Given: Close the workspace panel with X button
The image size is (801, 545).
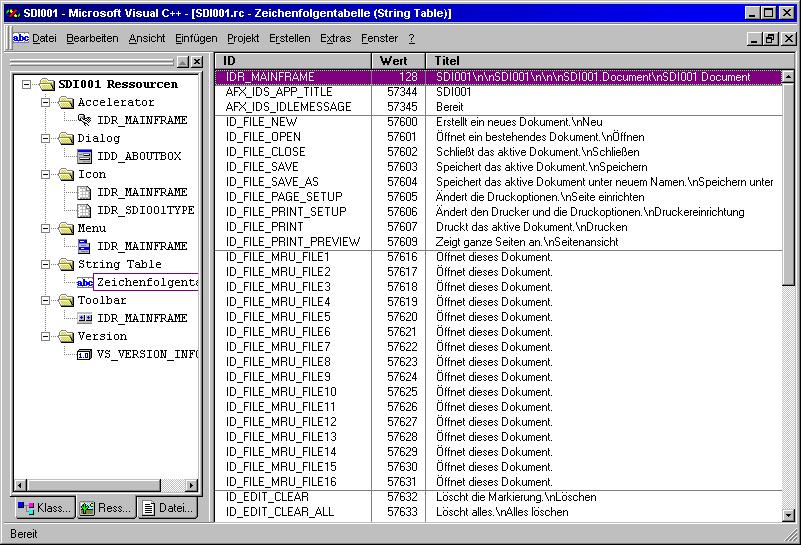Looking at the screenshot, I should click(197, 62).
